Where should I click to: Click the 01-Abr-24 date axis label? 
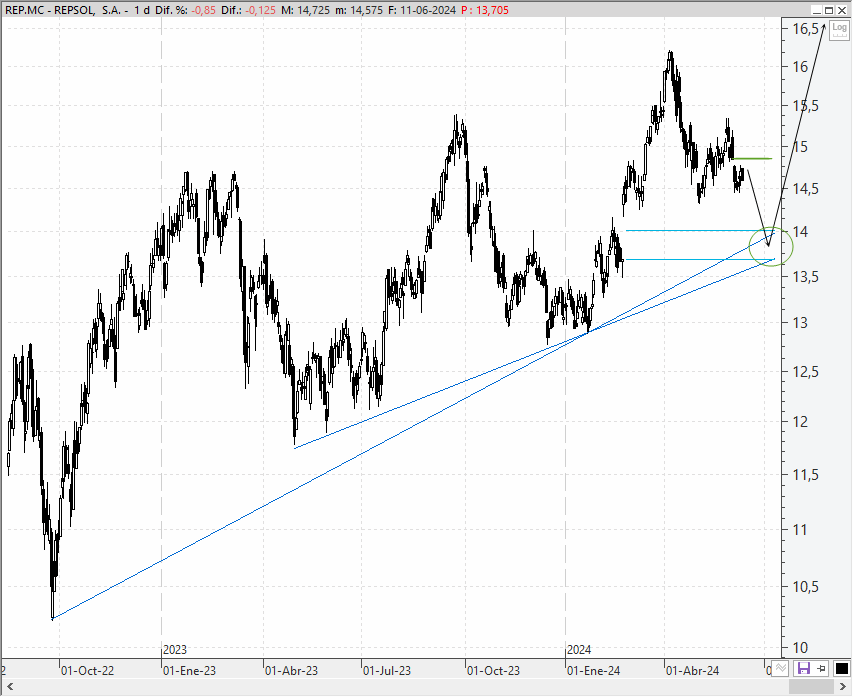click(x=693, y=671)
